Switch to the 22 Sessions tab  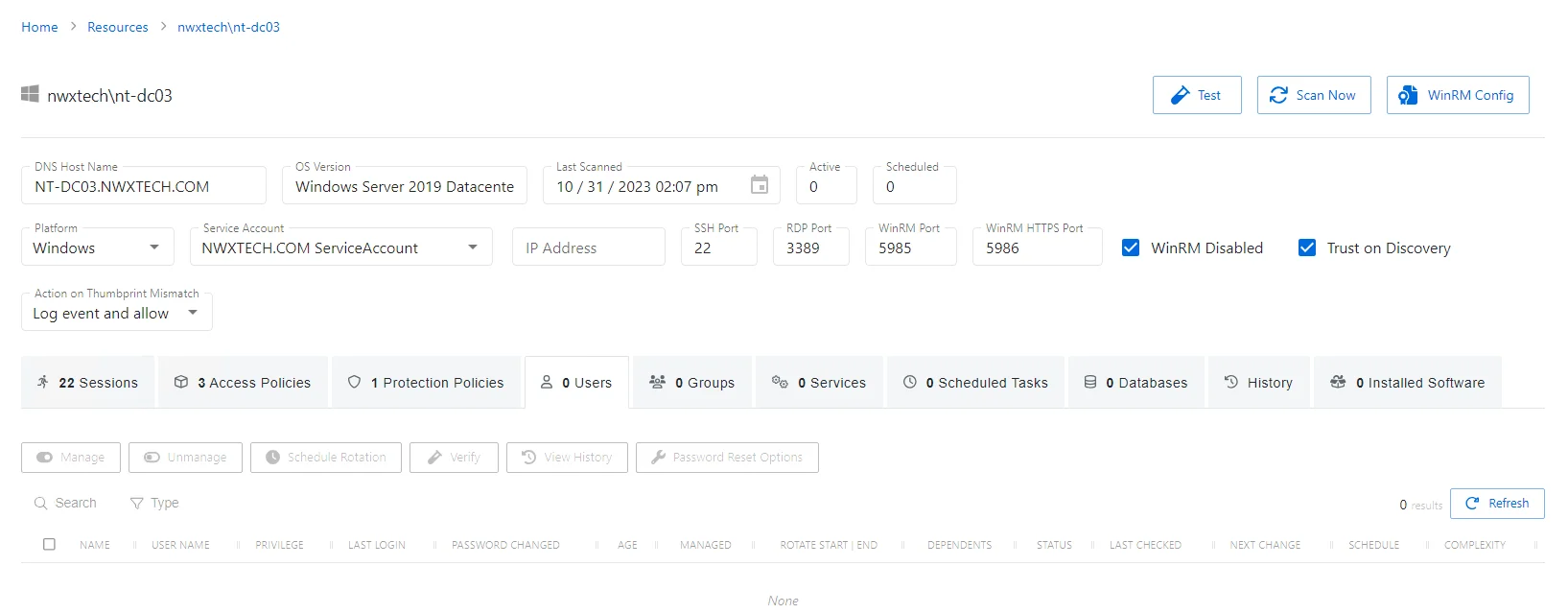pos(87,383)
